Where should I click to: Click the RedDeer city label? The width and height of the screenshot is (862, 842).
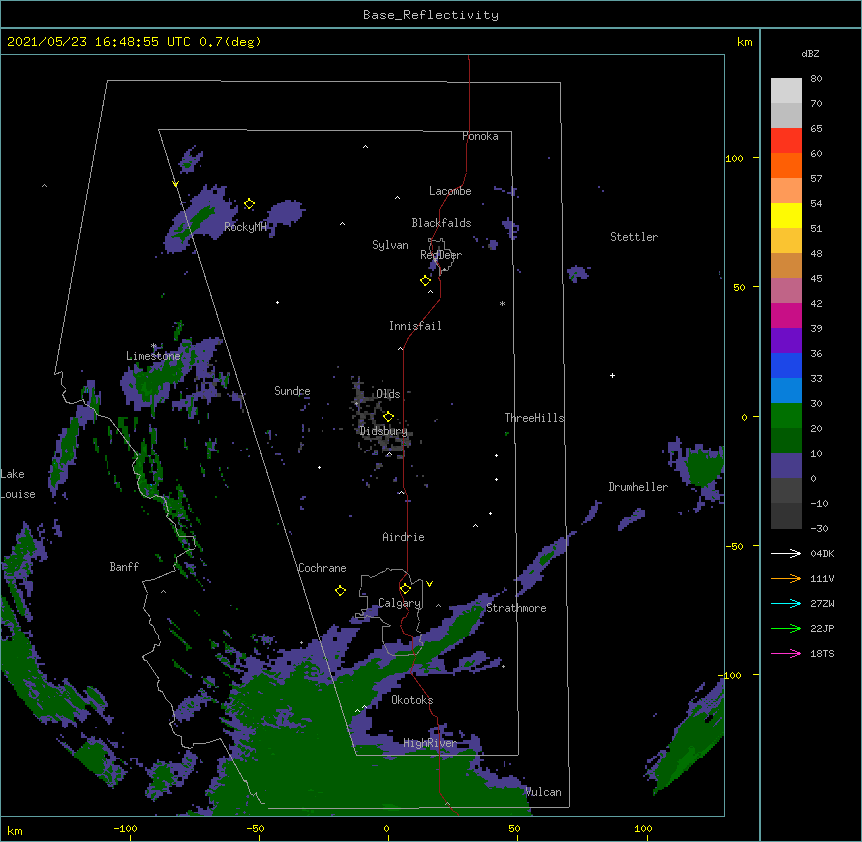(441, 255)
